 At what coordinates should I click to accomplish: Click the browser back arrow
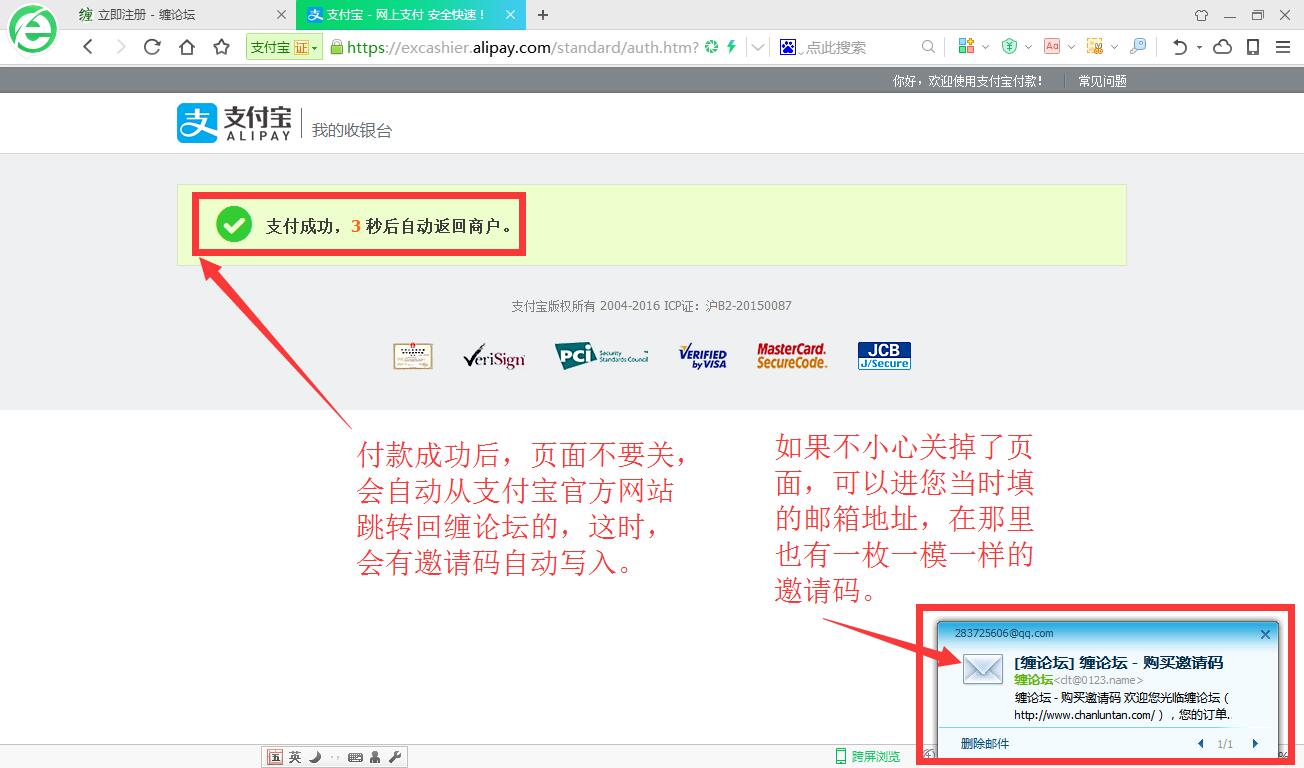[88, 47]
